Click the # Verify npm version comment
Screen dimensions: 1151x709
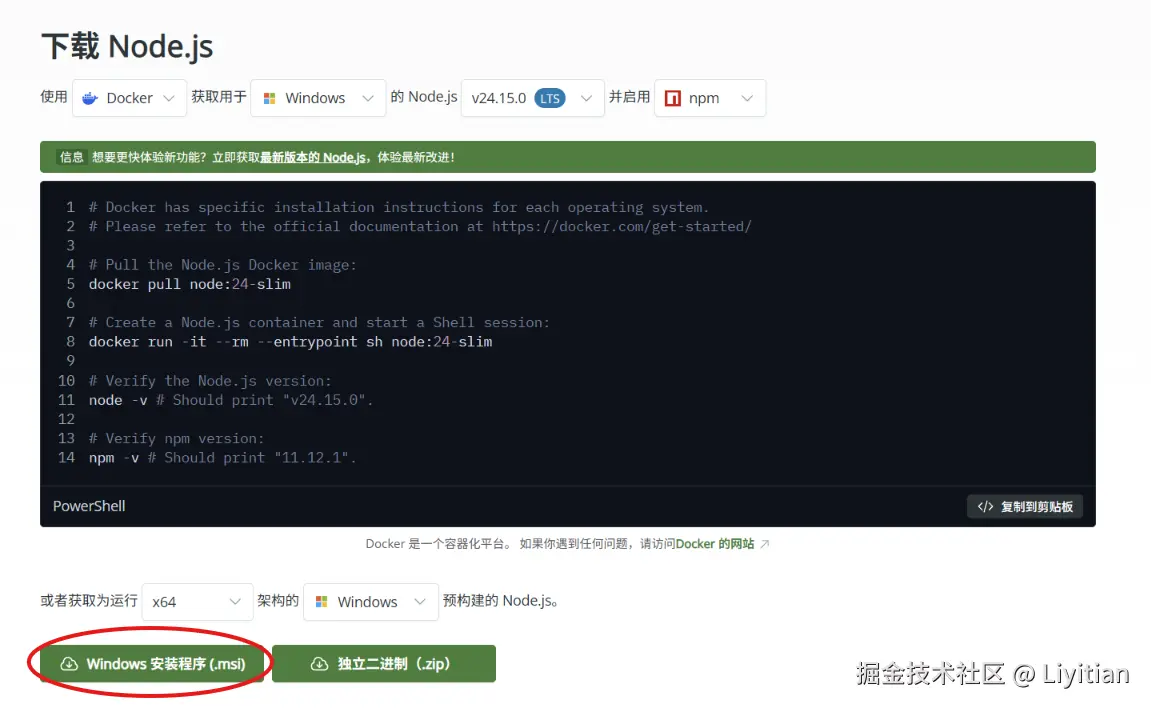[x=176, y=439]
